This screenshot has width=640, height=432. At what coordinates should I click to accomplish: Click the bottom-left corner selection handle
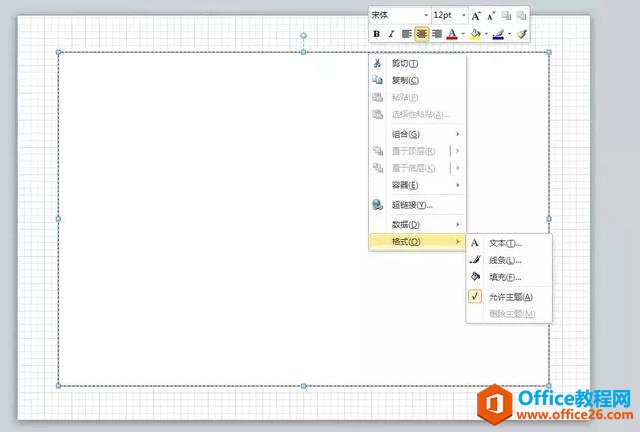pyautogui.click(x=58, y=386)
